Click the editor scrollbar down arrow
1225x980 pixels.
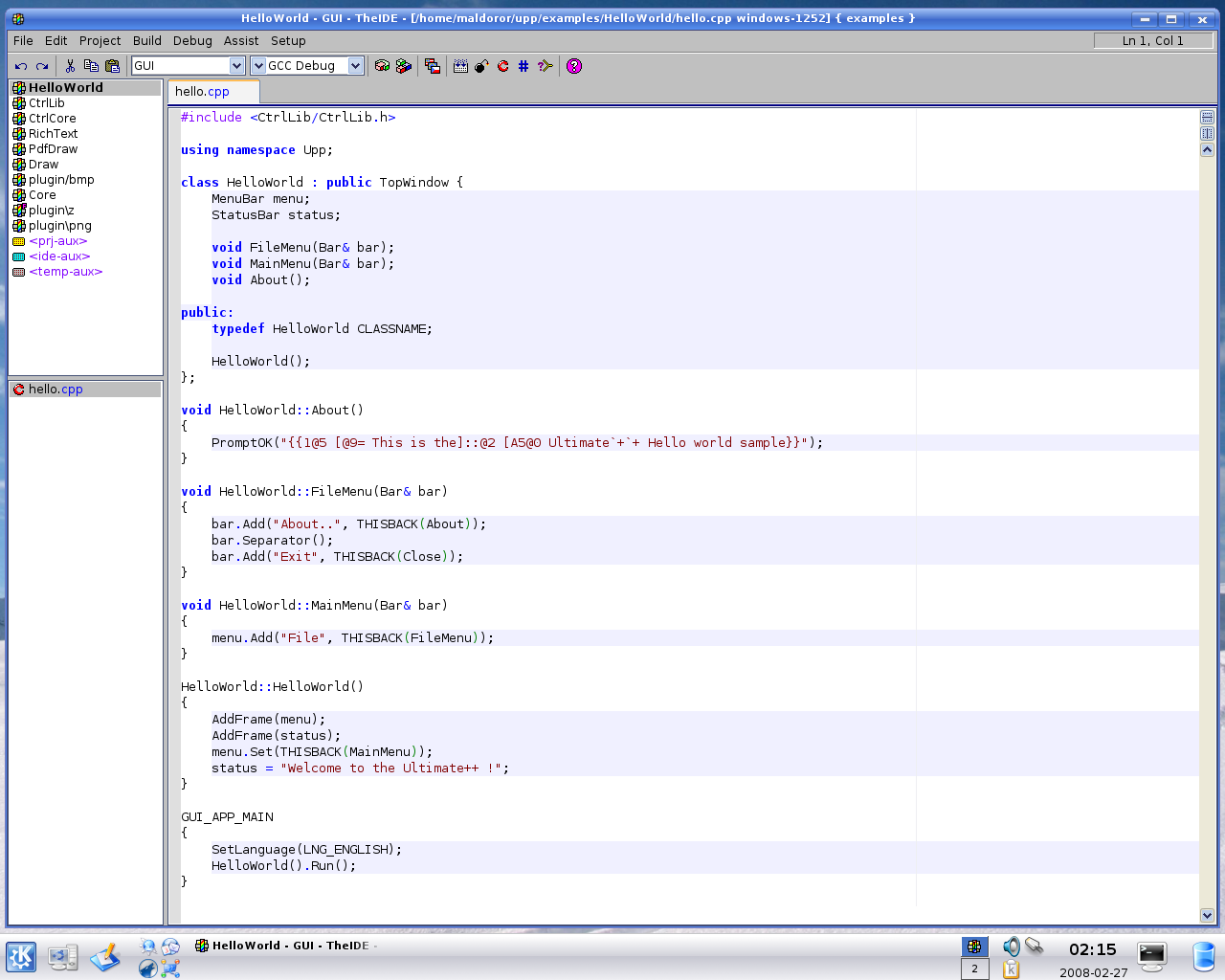[1207, 916]
